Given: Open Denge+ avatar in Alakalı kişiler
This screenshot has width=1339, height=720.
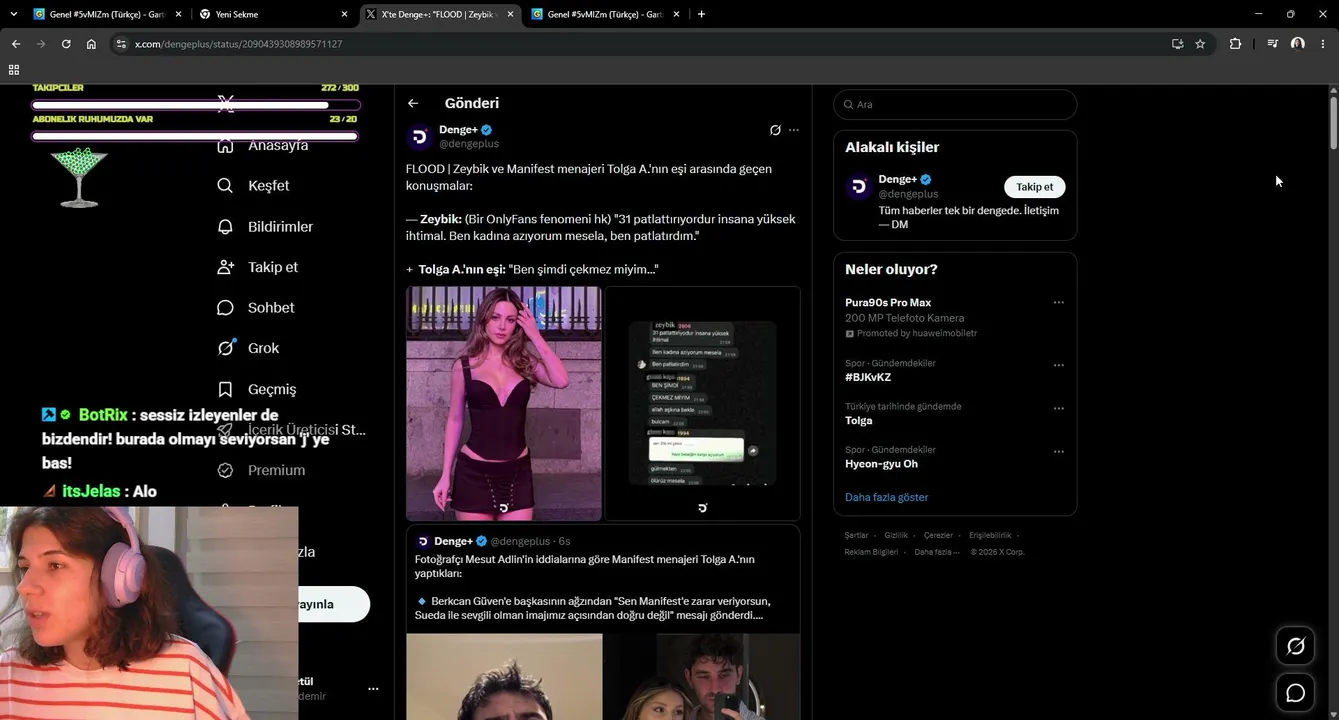Looking at the screenshot, I should coord(859,187).
